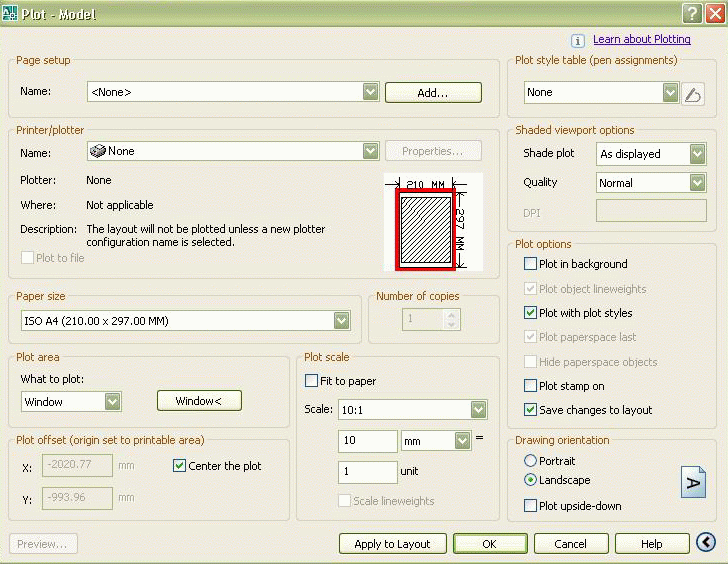Open the Quality dropdown
The image size is (728, 564).
(697, 182)
